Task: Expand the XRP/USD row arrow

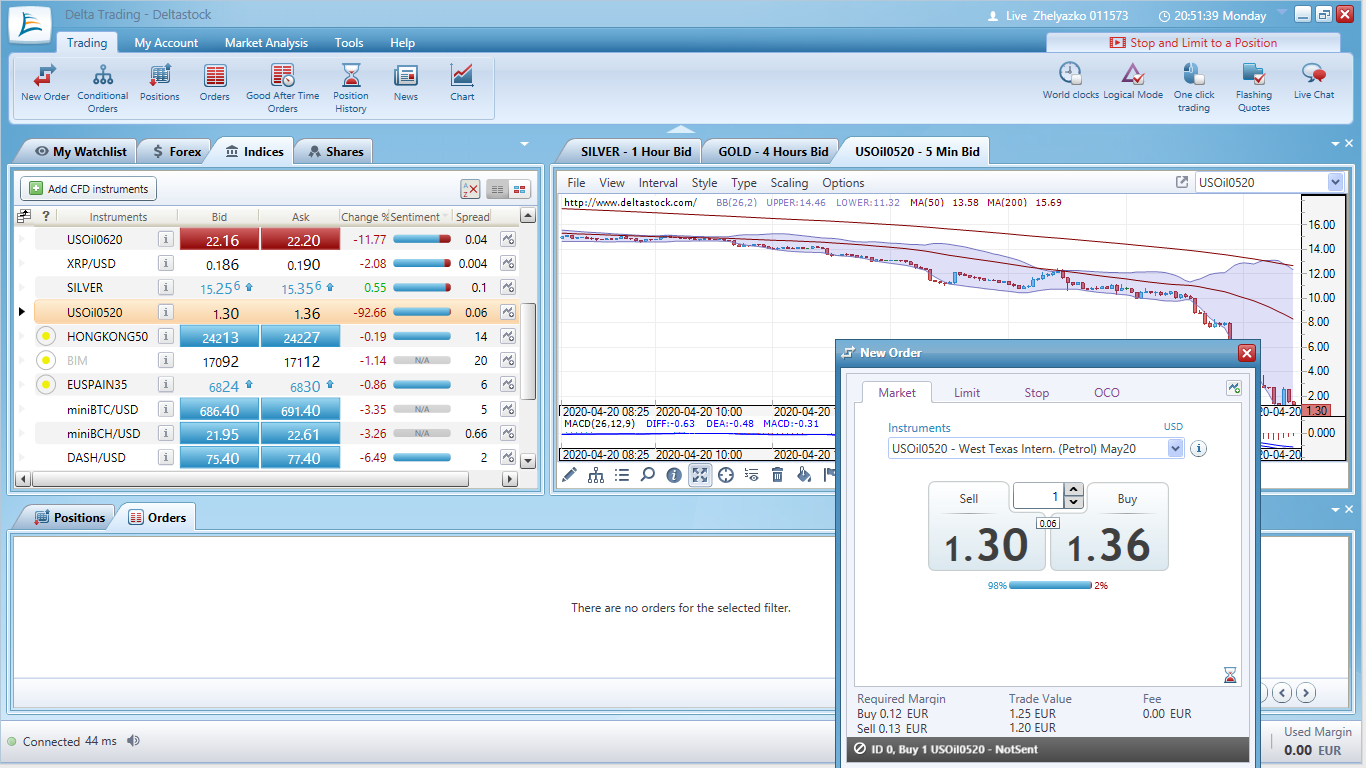Action: pyautogui.click(x=22, y=264)
